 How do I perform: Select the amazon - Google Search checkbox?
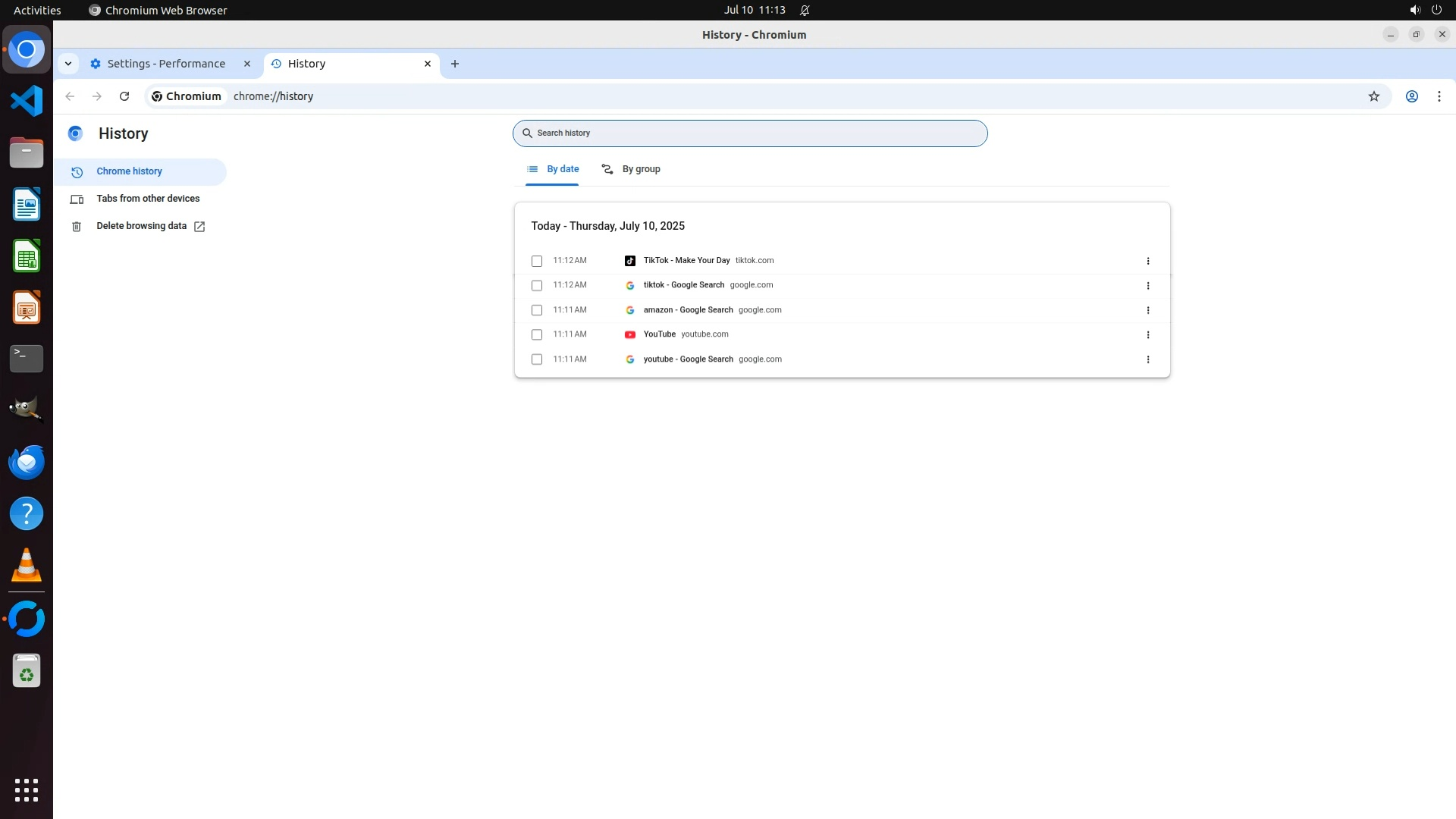pos(537,310)
